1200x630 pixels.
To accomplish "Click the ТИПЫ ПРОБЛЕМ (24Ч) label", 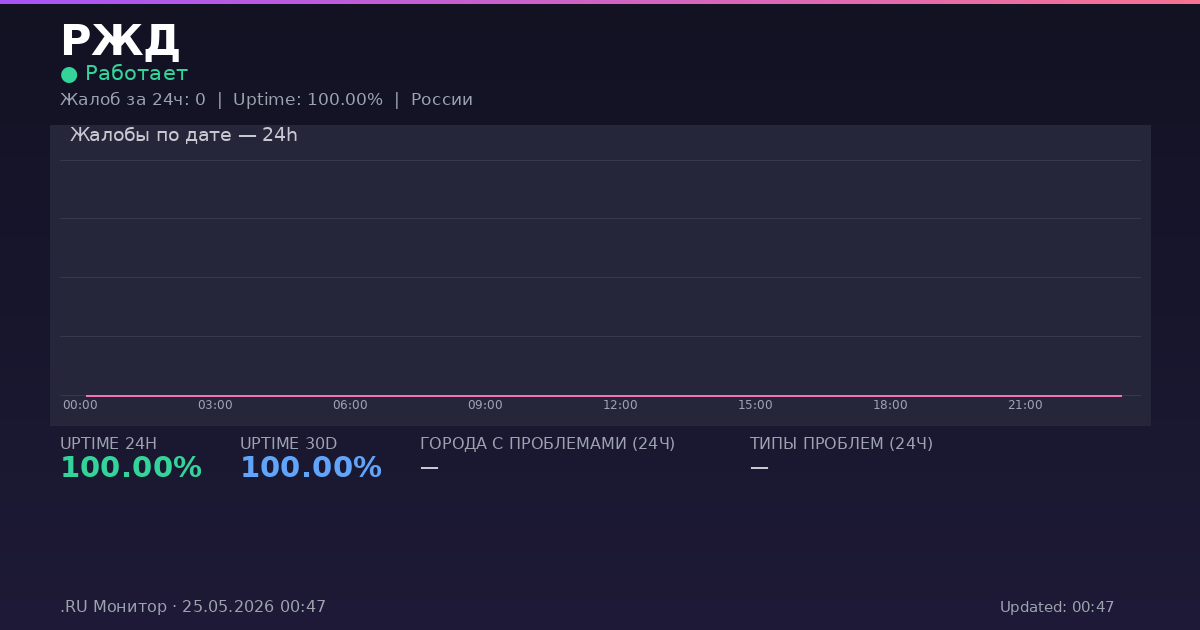I will (x=841, y=444).
